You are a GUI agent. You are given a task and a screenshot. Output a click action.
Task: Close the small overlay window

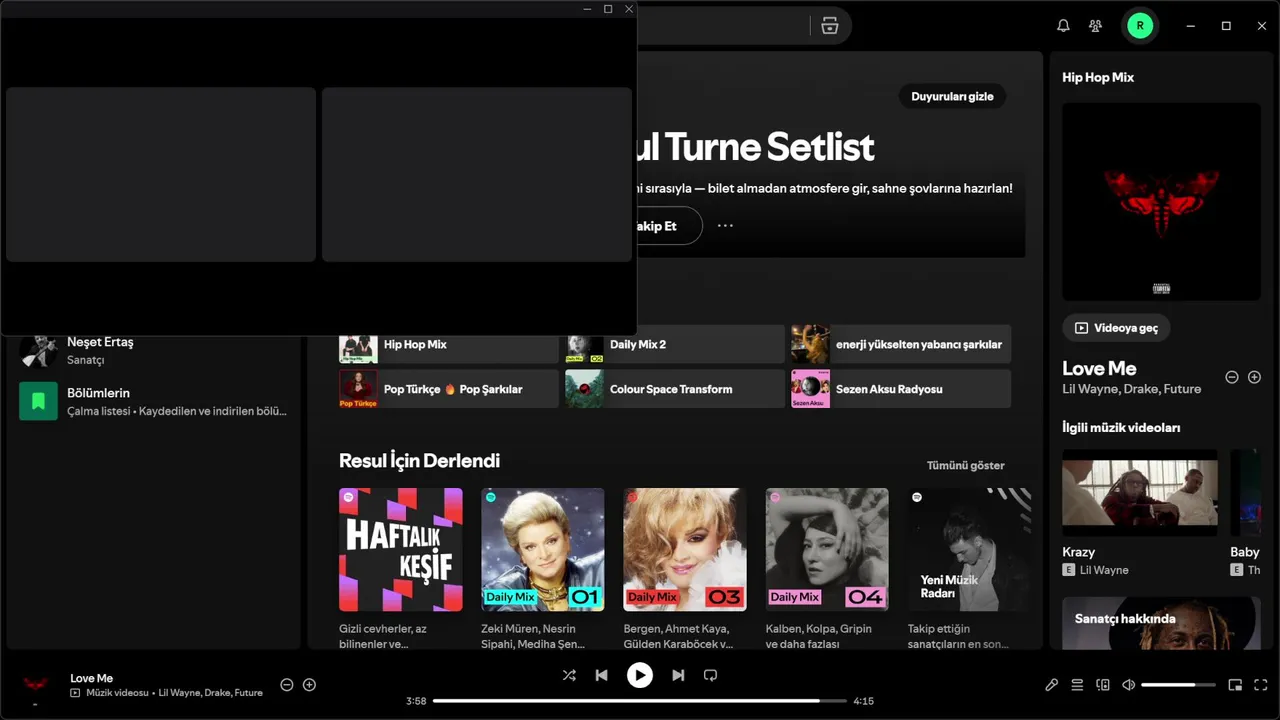pyautogui.click(x=629, y=9)
